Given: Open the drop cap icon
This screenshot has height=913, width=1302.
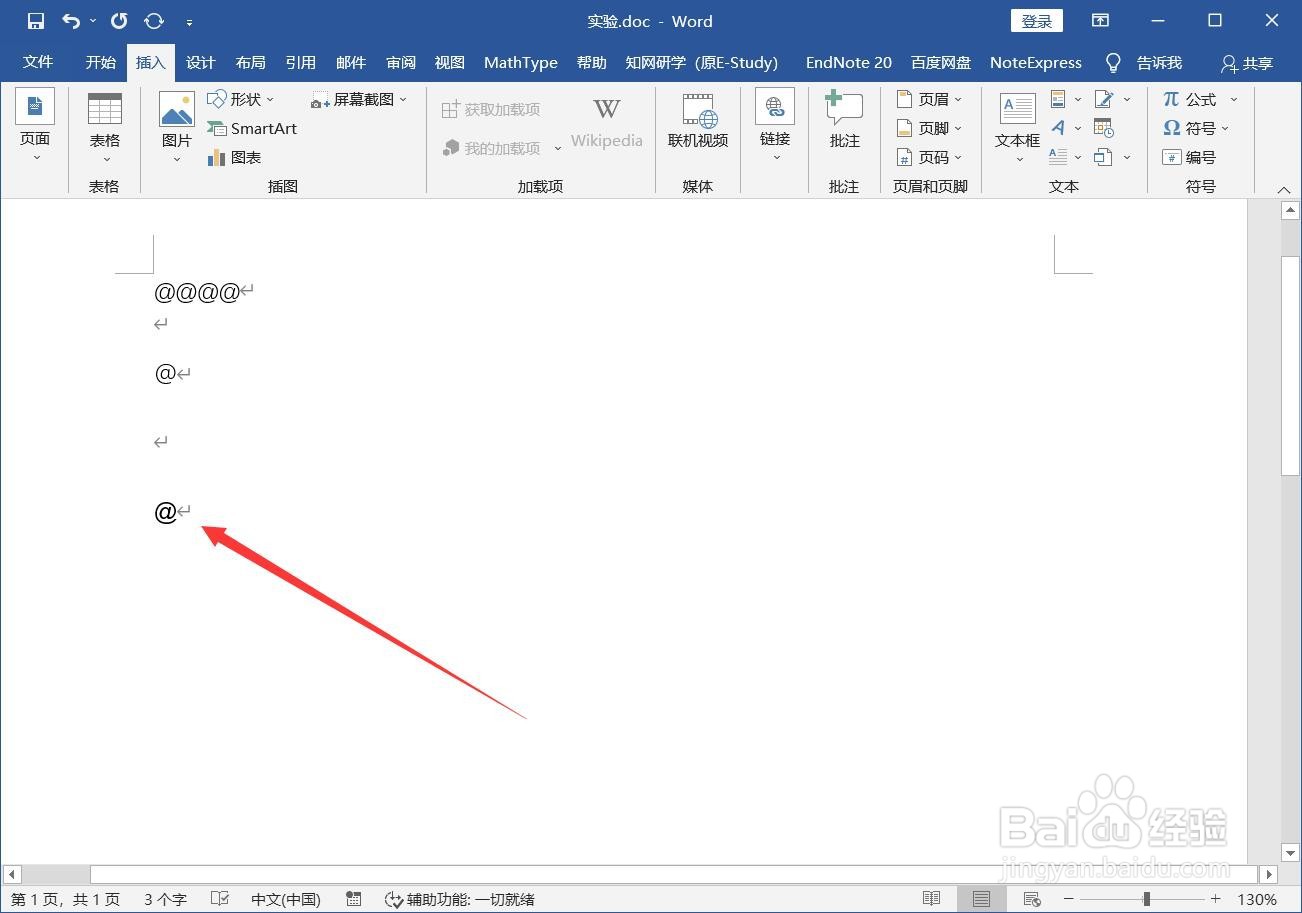Looking at the screenshot, I should [x=1066, y=157].
